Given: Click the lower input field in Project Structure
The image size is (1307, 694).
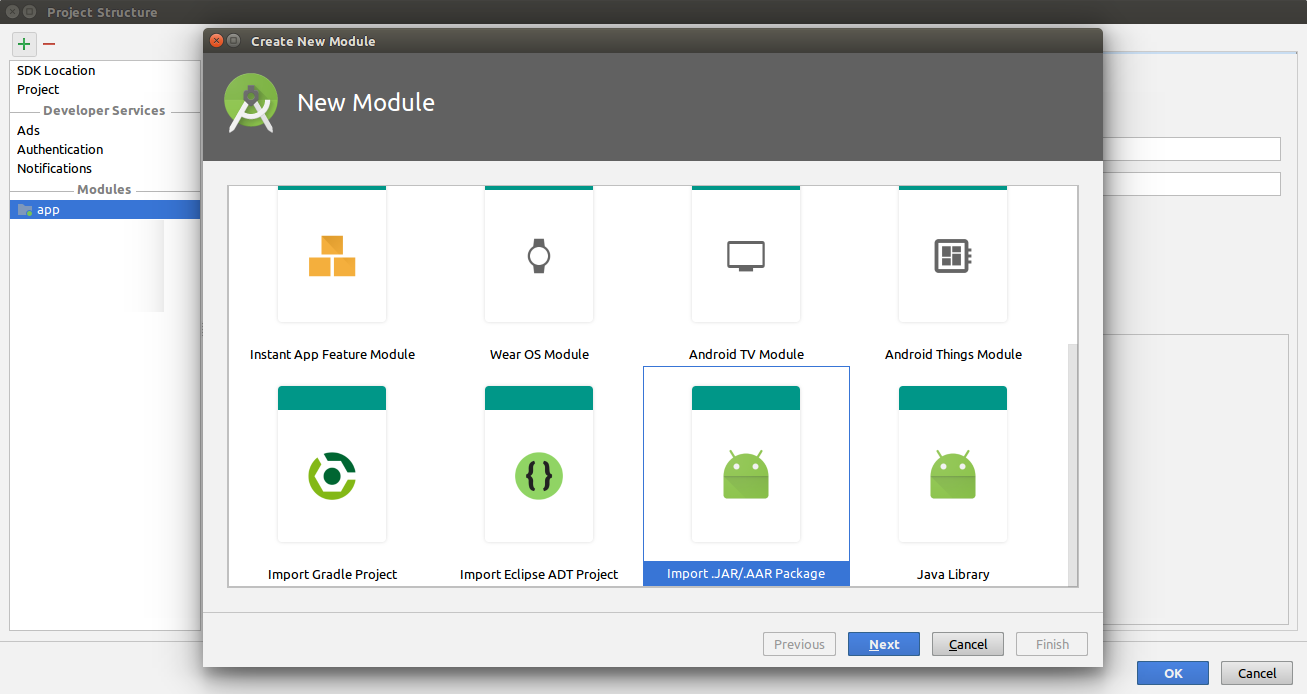Looking at the screenshot, I should coord(1192,184).
